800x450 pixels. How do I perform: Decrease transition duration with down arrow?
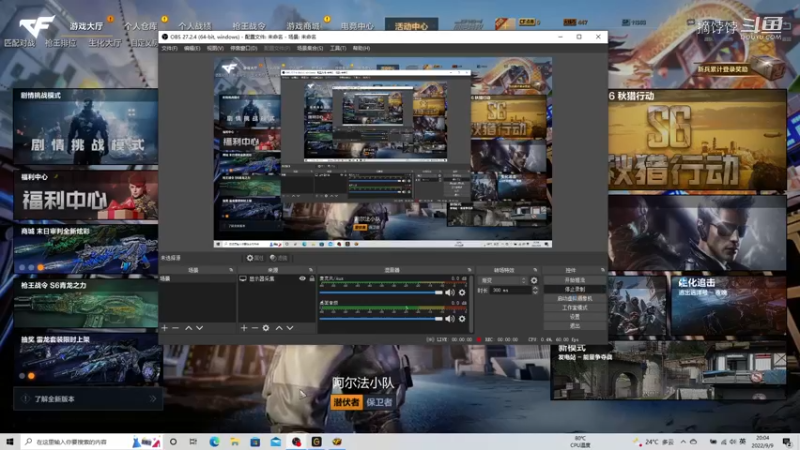[x=535, y=292]
